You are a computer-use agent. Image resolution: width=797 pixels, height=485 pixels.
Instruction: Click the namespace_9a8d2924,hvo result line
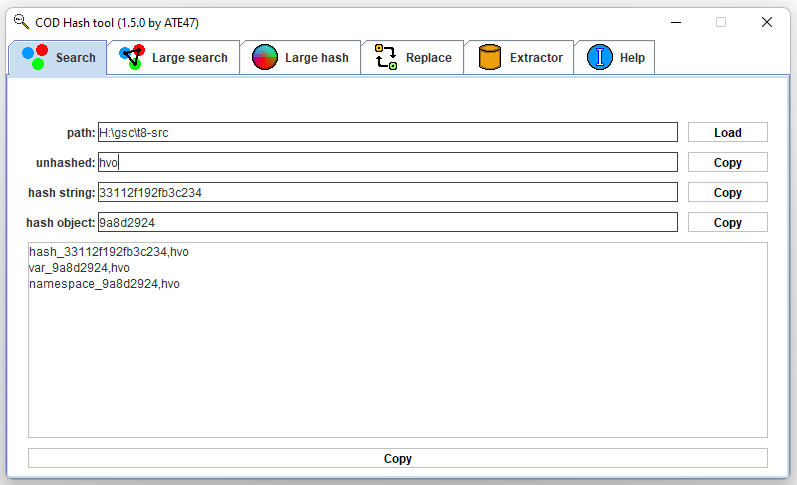(x=104, y=284)
